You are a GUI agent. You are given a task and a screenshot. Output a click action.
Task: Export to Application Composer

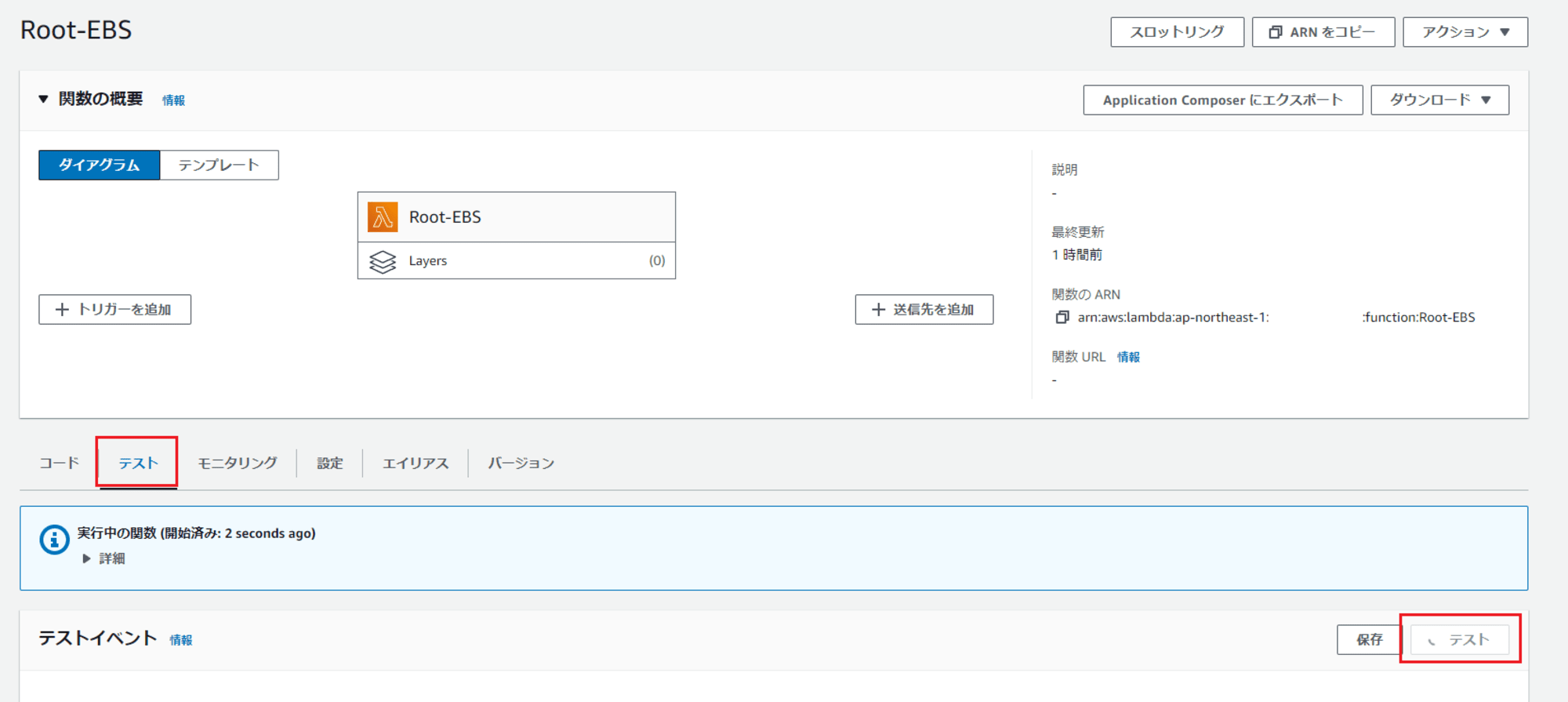tap(1222, 100)
